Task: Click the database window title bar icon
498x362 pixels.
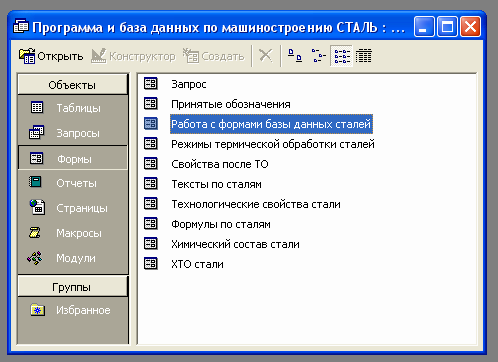Action: tap(21, 26)
